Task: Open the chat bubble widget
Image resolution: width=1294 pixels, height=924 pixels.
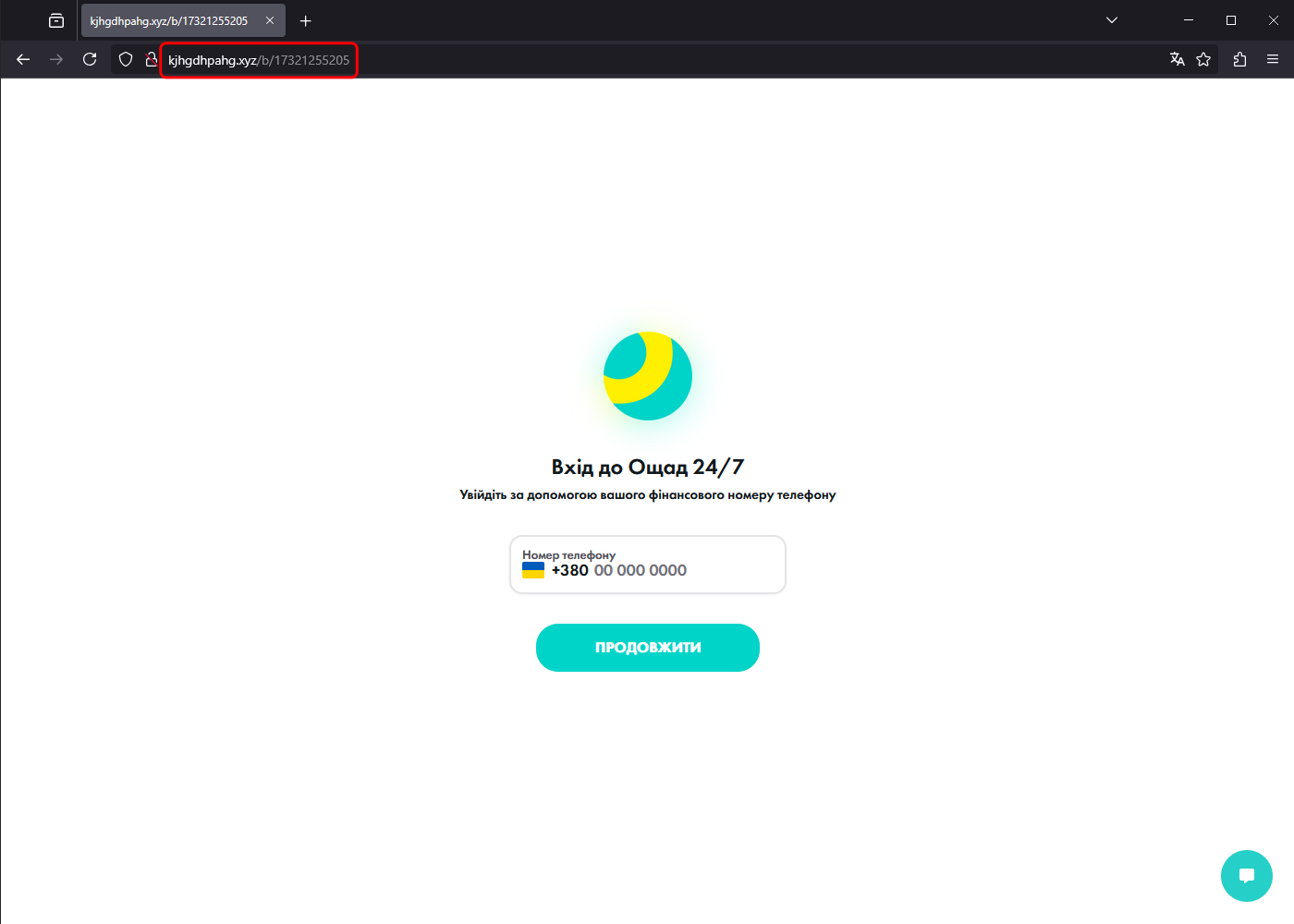Action: point(1247,876)
